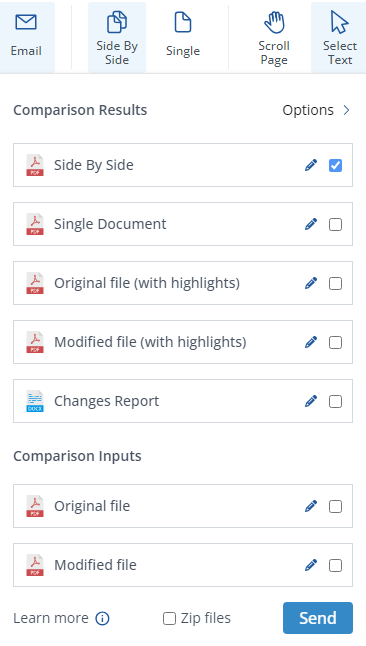Click pencil icon next to Changes Report
The image size is (366, 646).
pos(311,401)
